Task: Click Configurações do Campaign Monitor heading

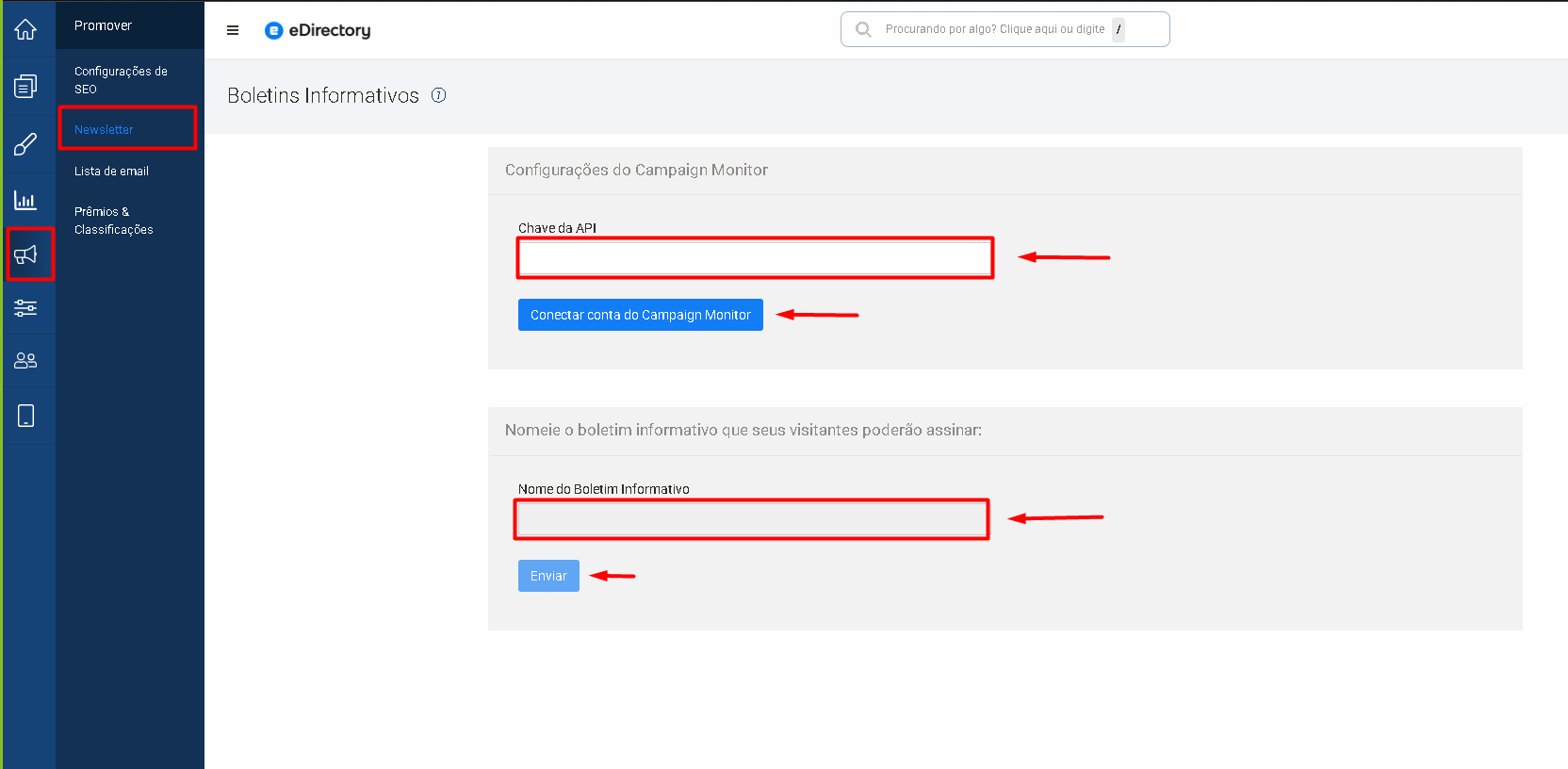Action: 636,170
